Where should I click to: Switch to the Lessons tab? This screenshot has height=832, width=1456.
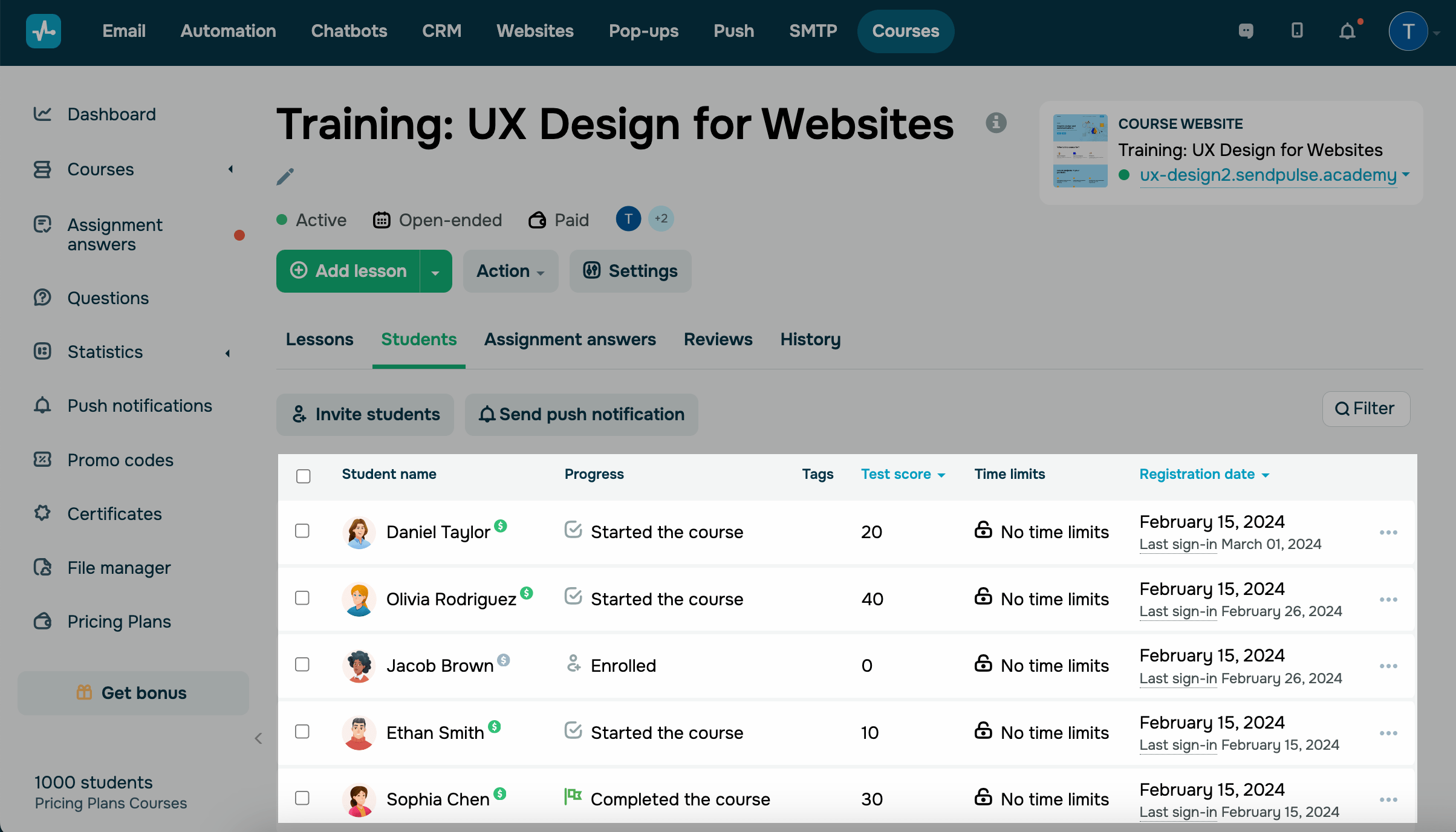(x=319, y=339)
